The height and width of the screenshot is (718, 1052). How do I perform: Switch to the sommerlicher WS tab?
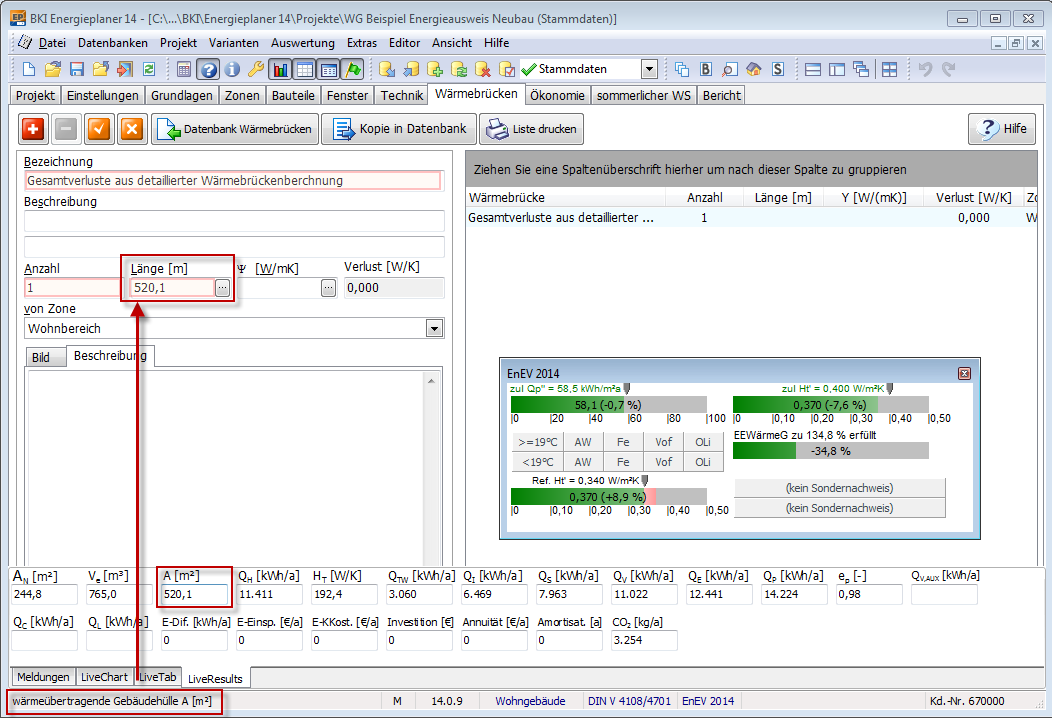tap(643, 95)
